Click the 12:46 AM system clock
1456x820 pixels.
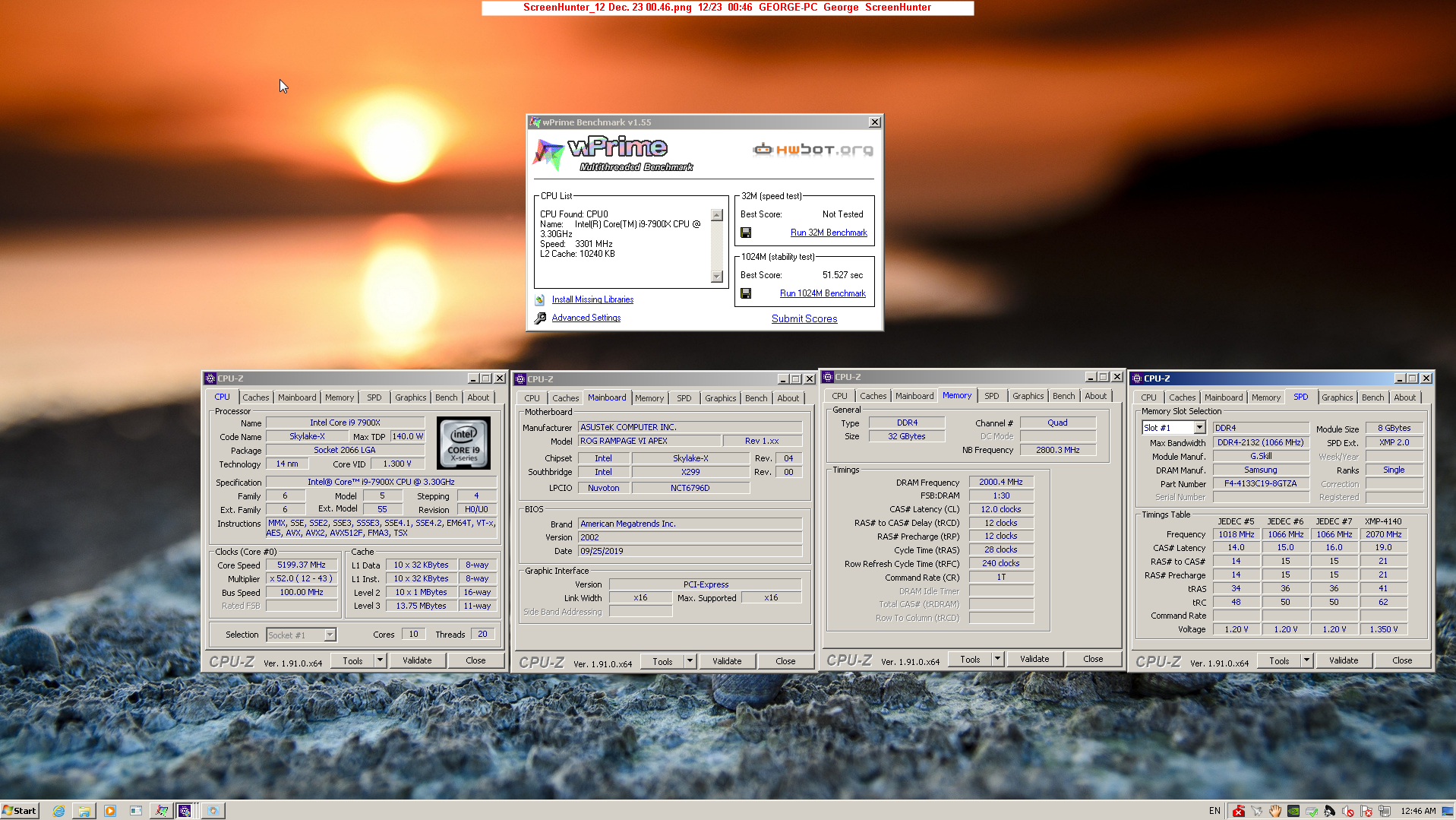[x=1418, y=811]
